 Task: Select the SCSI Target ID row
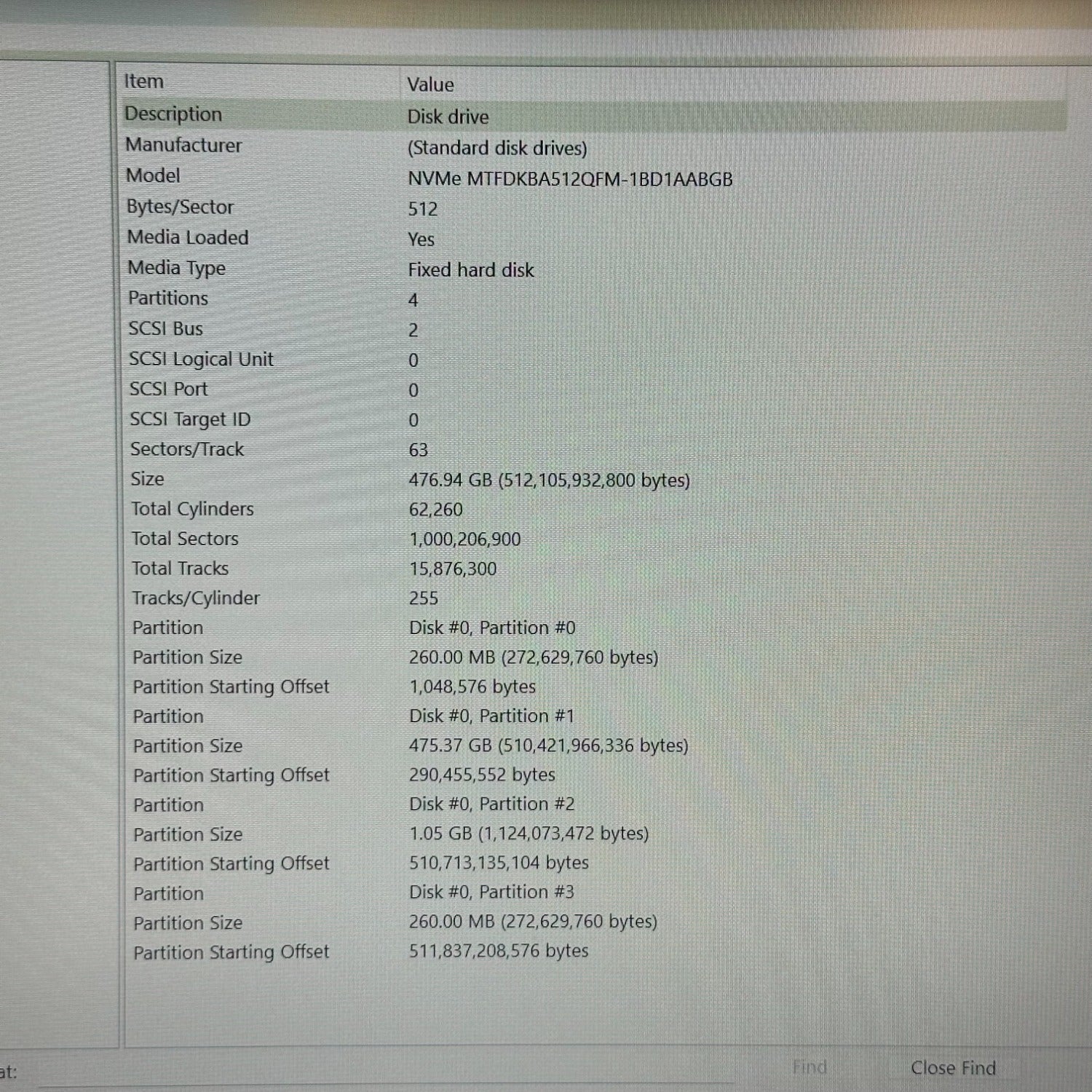pyautogui.click(x=190, y=419)
